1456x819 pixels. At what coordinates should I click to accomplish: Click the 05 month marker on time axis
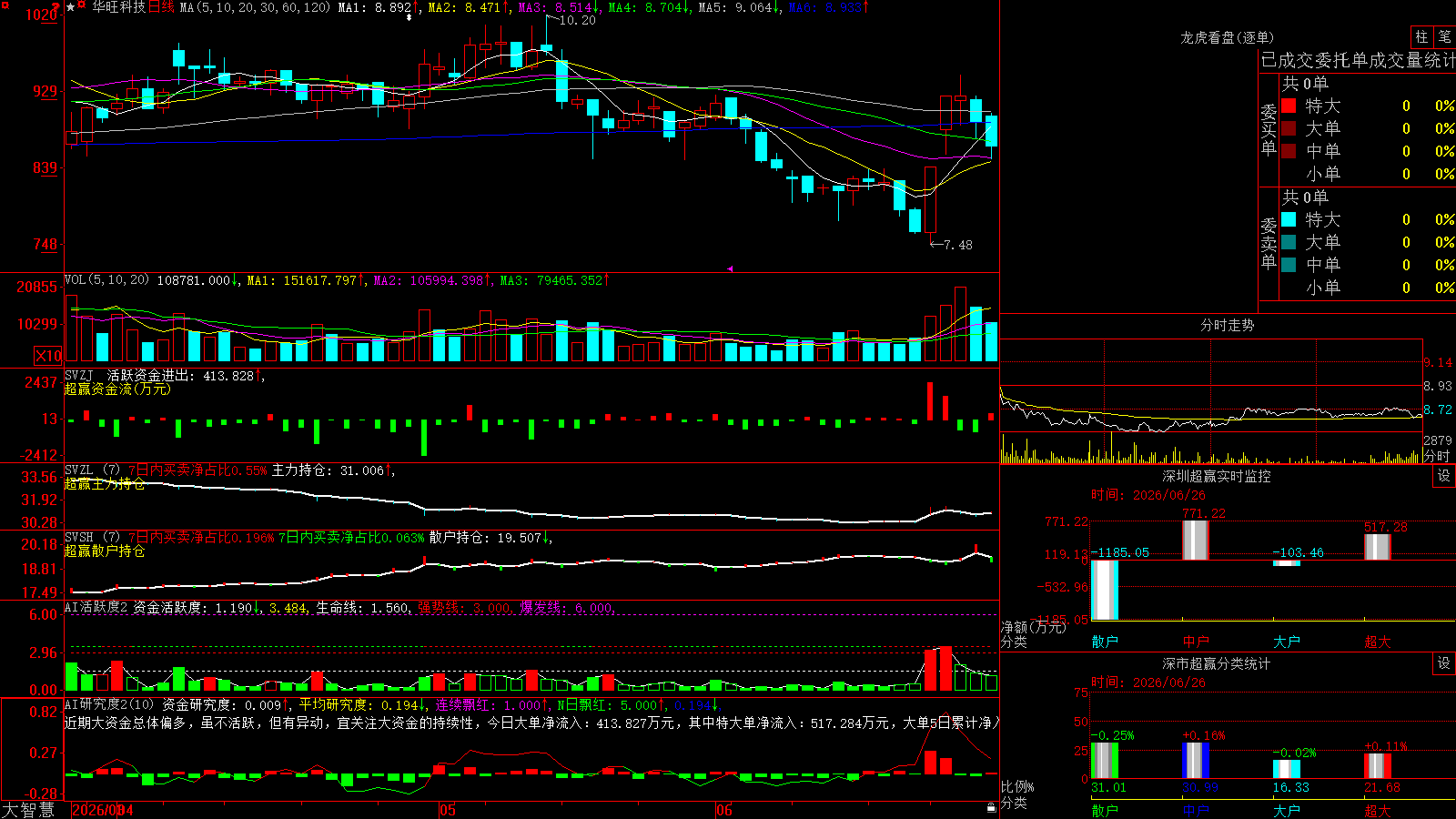click(x=447, y=810)
